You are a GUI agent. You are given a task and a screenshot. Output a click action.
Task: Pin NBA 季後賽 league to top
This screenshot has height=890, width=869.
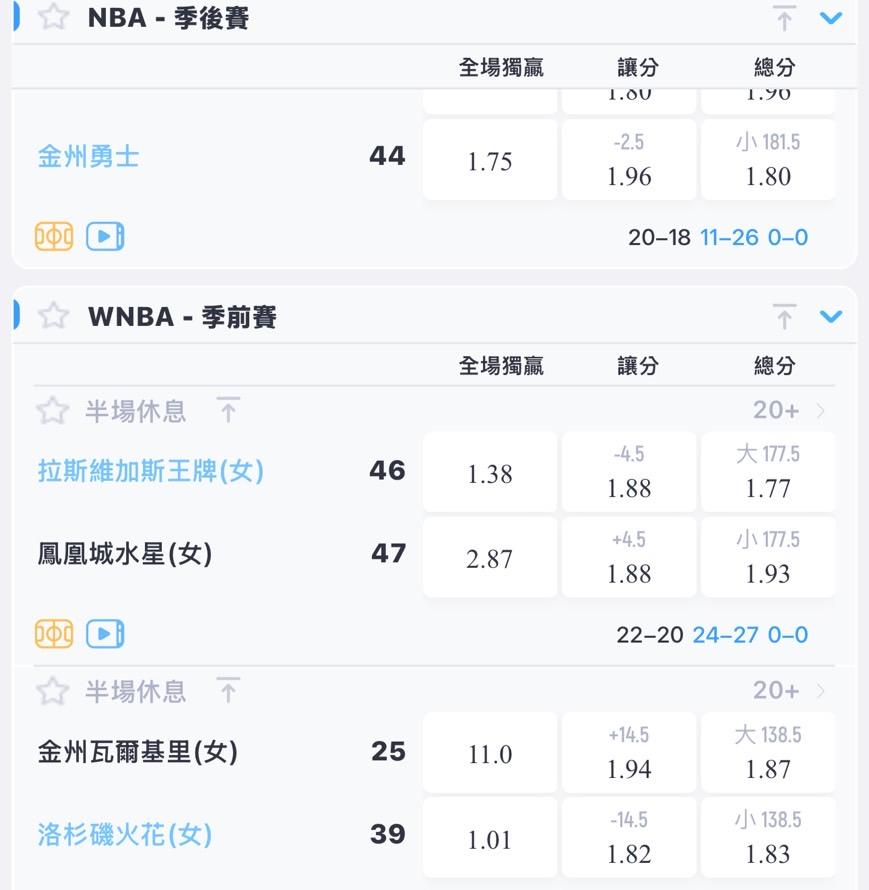785,18
